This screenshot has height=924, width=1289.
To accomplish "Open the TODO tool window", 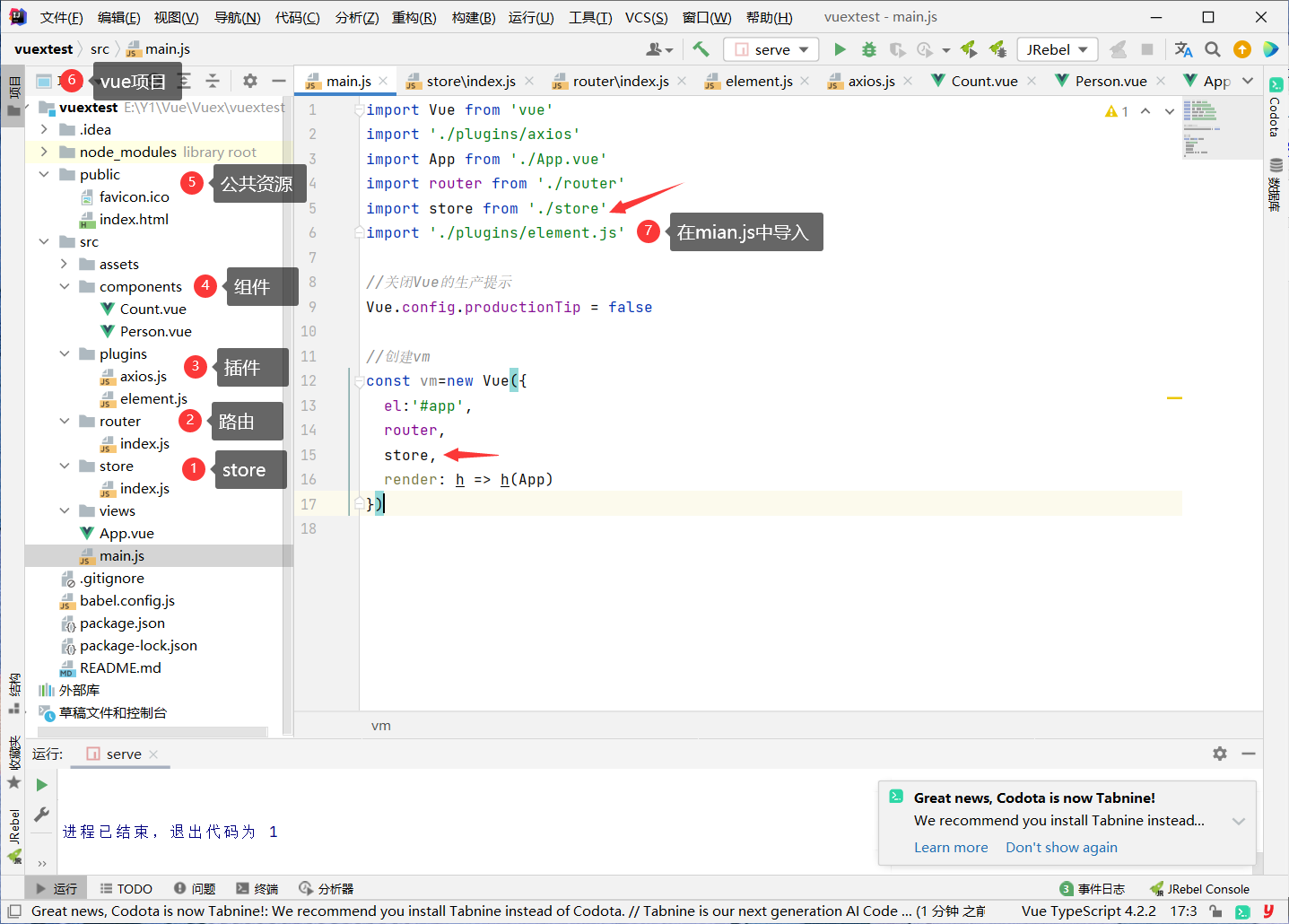I will tap(126, 889).
